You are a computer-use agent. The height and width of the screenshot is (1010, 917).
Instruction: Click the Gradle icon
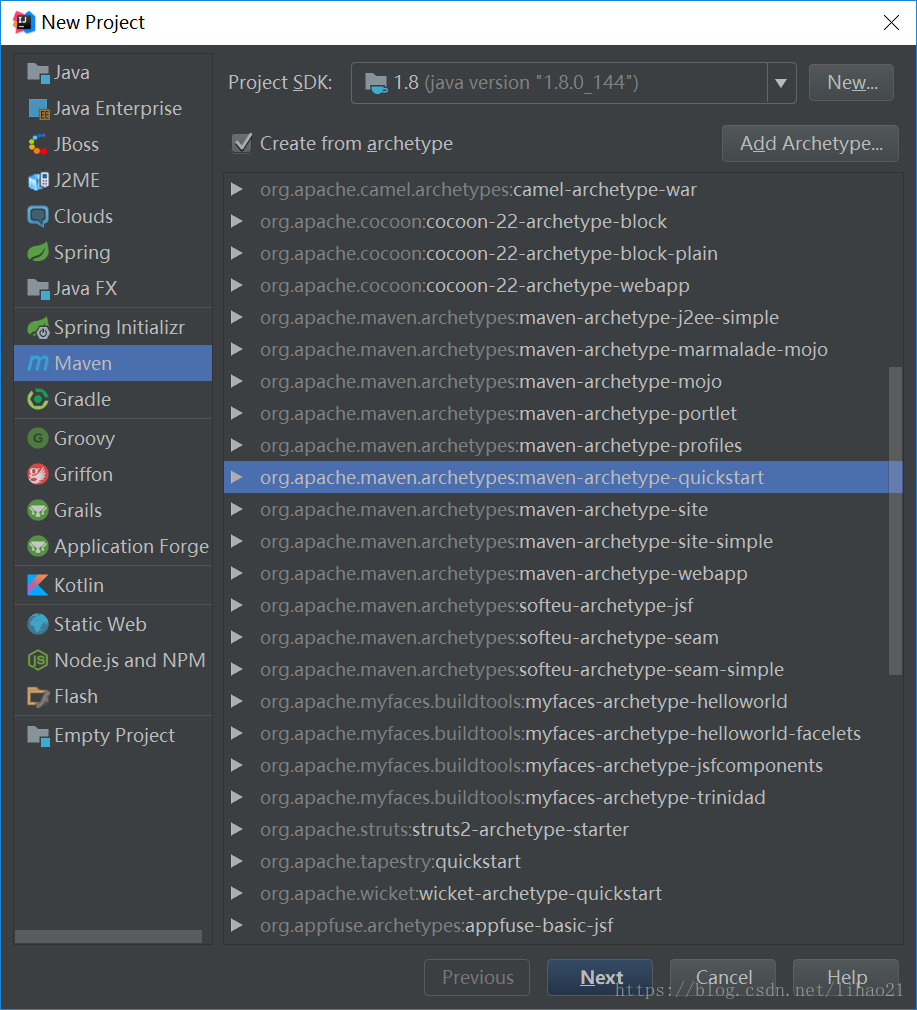[38, 400]
